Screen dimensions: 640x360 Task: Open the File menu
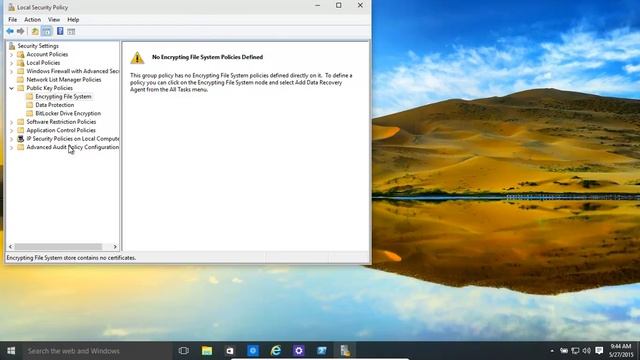[13, 20]
